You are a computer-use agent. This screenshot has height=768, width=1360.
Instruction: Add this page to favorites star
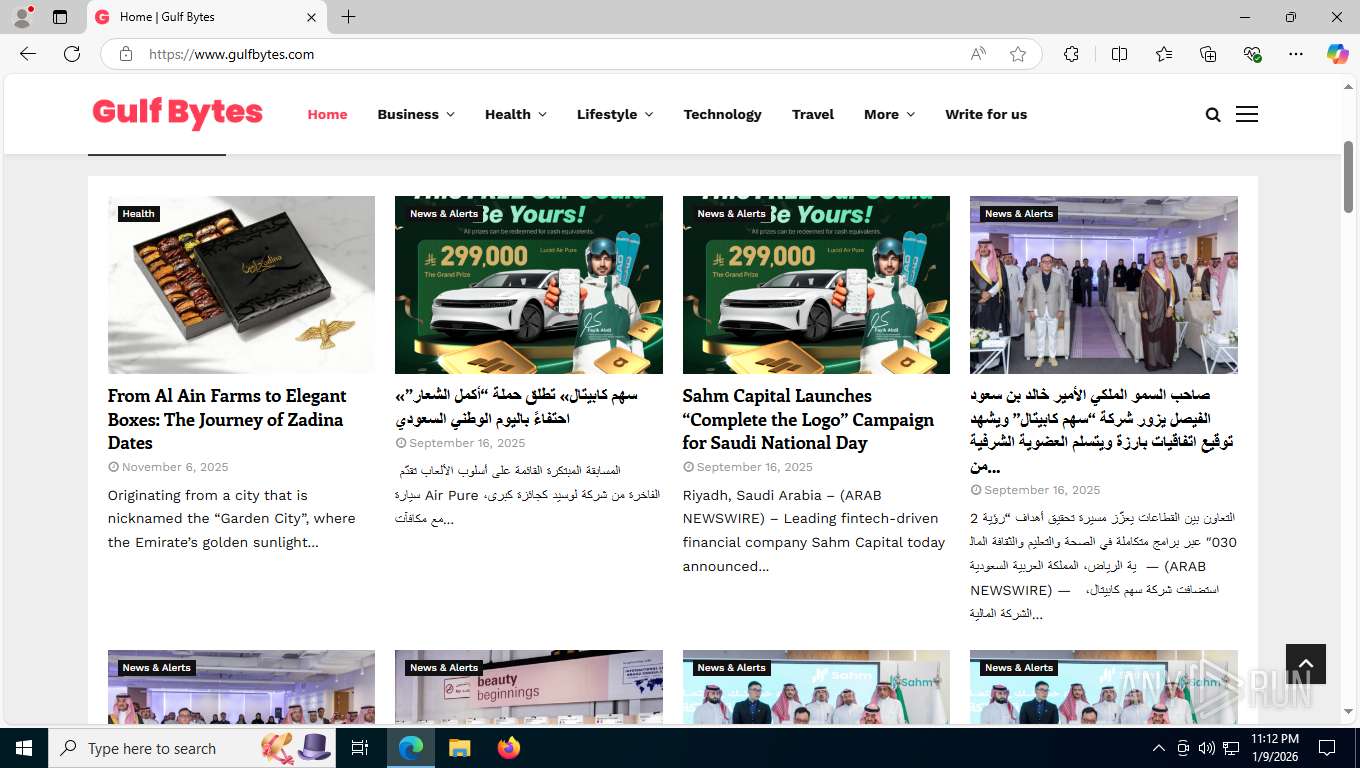pyautogui.click(x=1018, y=54)
